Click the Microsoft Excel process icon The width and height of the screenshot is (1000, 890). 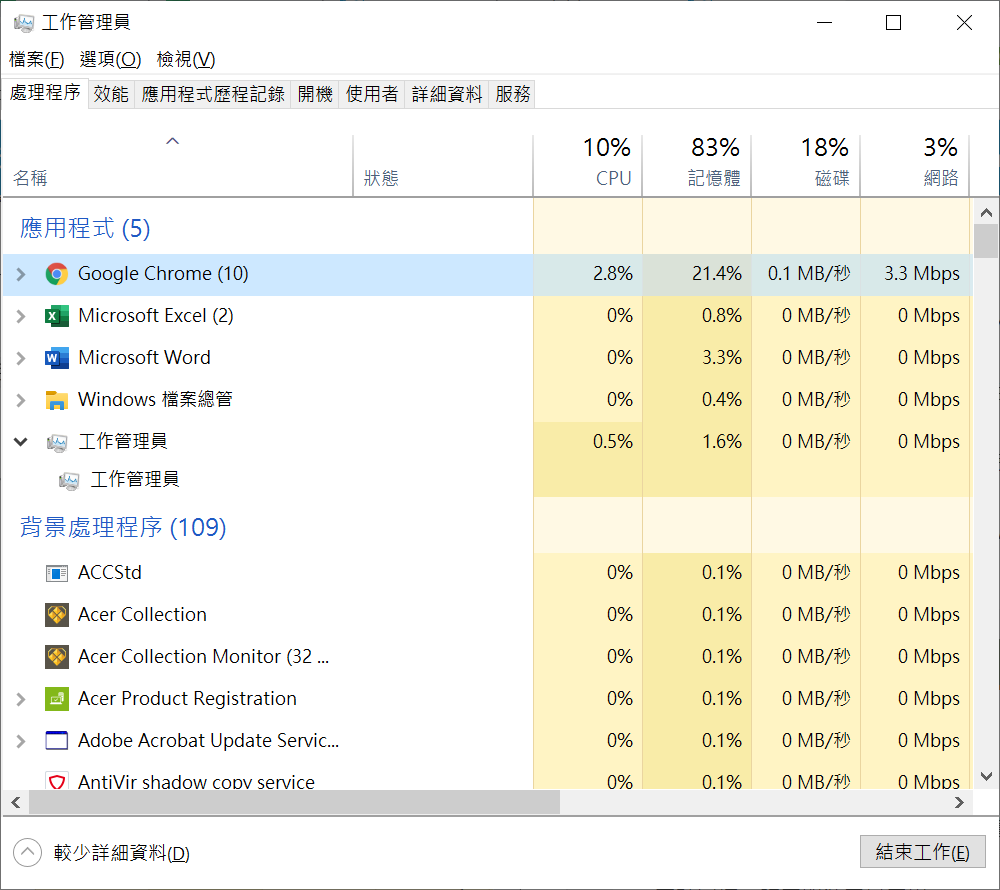click(57, 316)
